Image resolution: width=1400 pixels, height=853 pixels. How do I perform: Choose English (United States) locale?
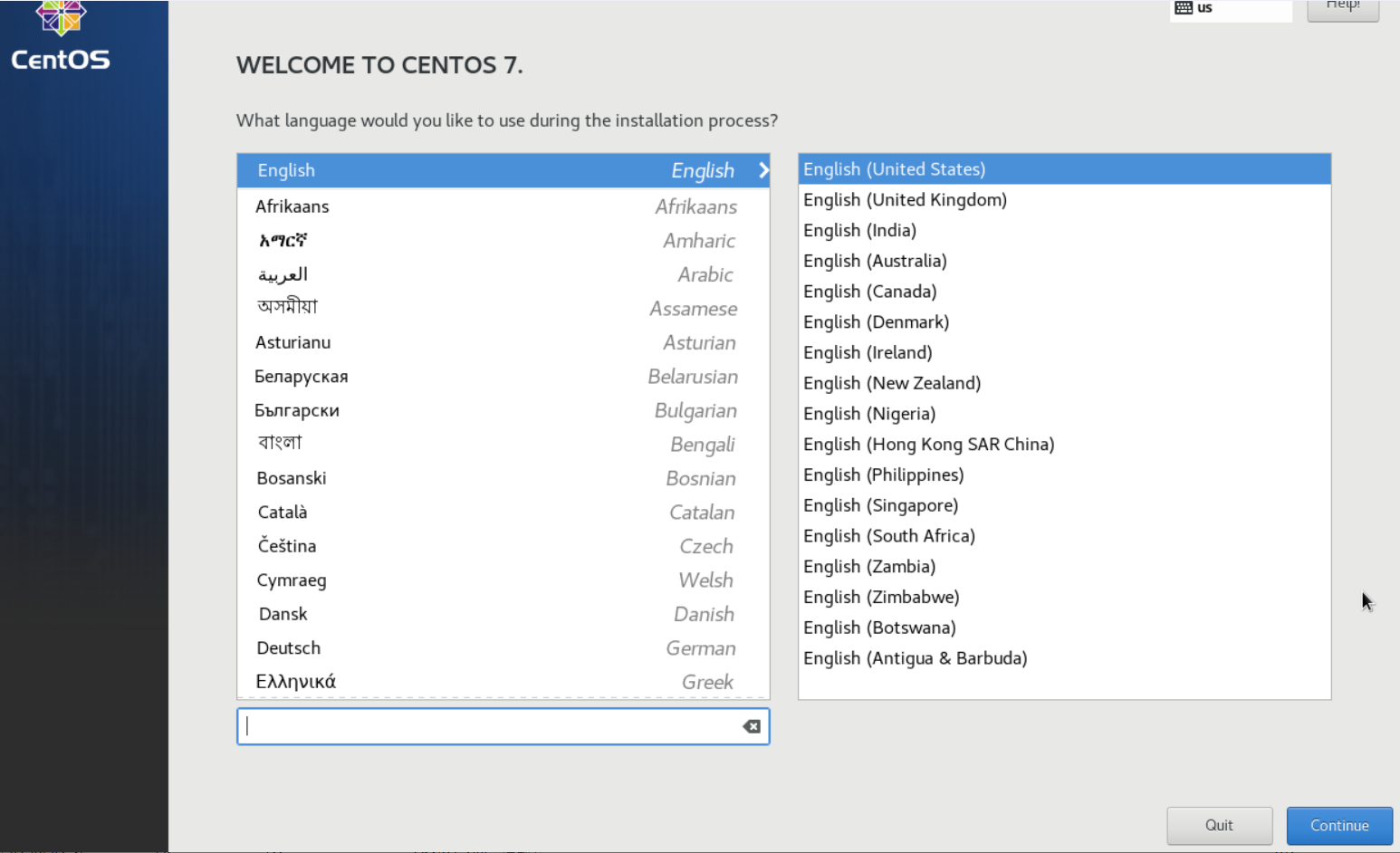1064,169
